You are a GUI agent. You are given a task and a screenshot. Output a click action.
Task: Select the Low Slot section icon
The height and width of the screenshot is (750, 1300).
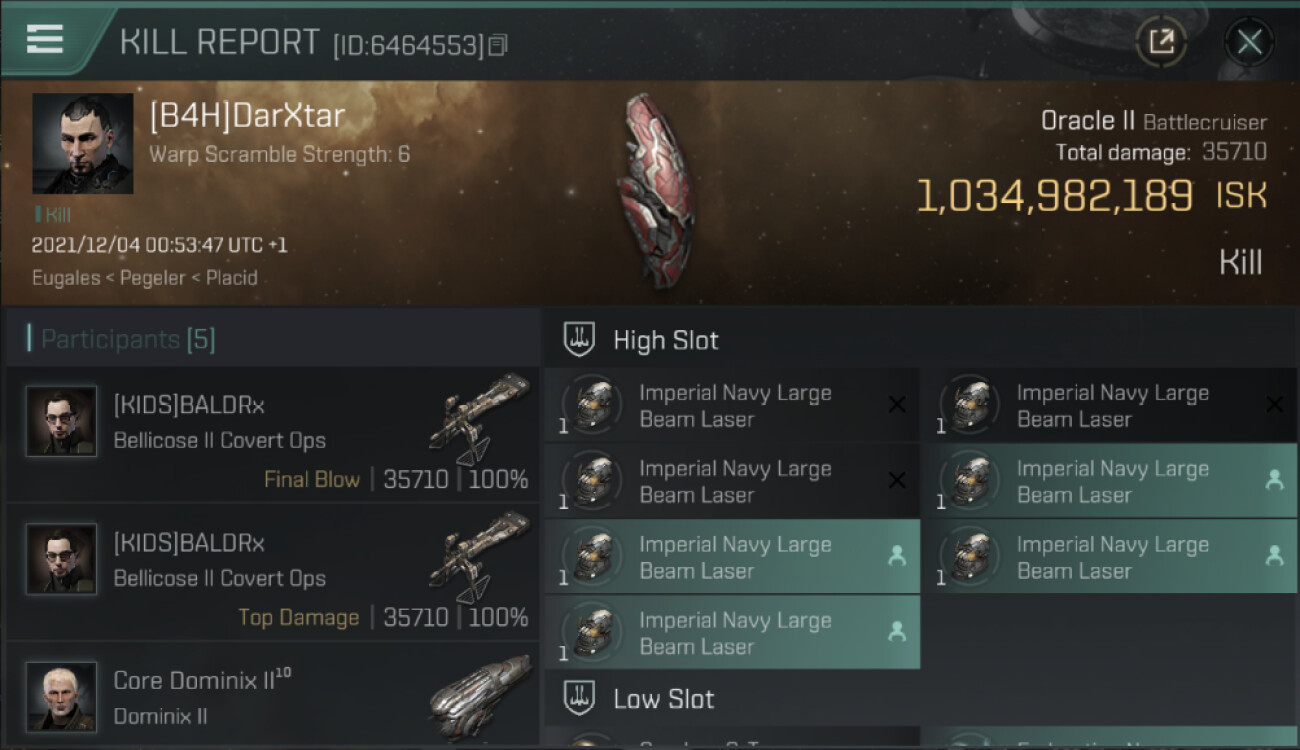pyautogui.click(x=580, y=698)
